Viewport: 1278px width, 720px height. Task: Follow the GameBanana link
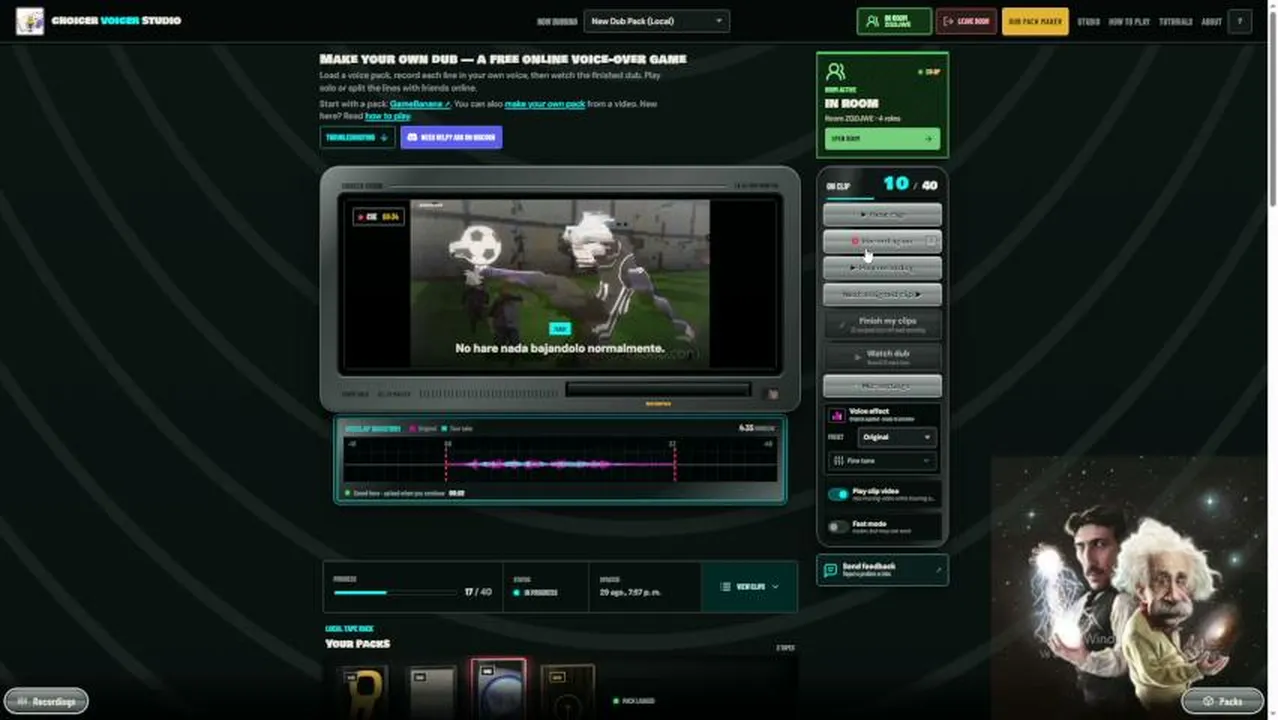point(419,104)
